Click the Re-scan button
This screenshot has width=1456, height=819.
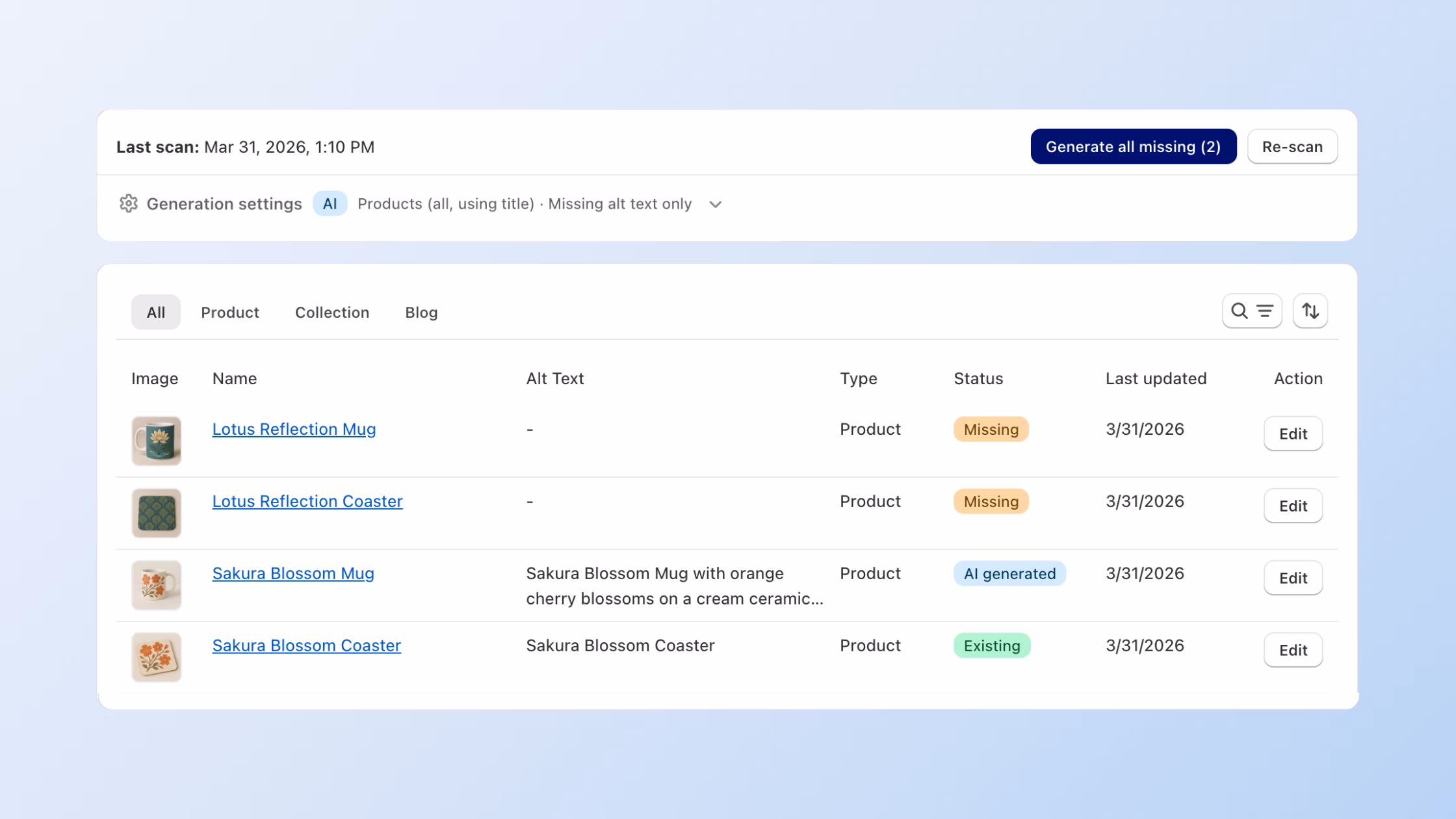coord(1292,146)
